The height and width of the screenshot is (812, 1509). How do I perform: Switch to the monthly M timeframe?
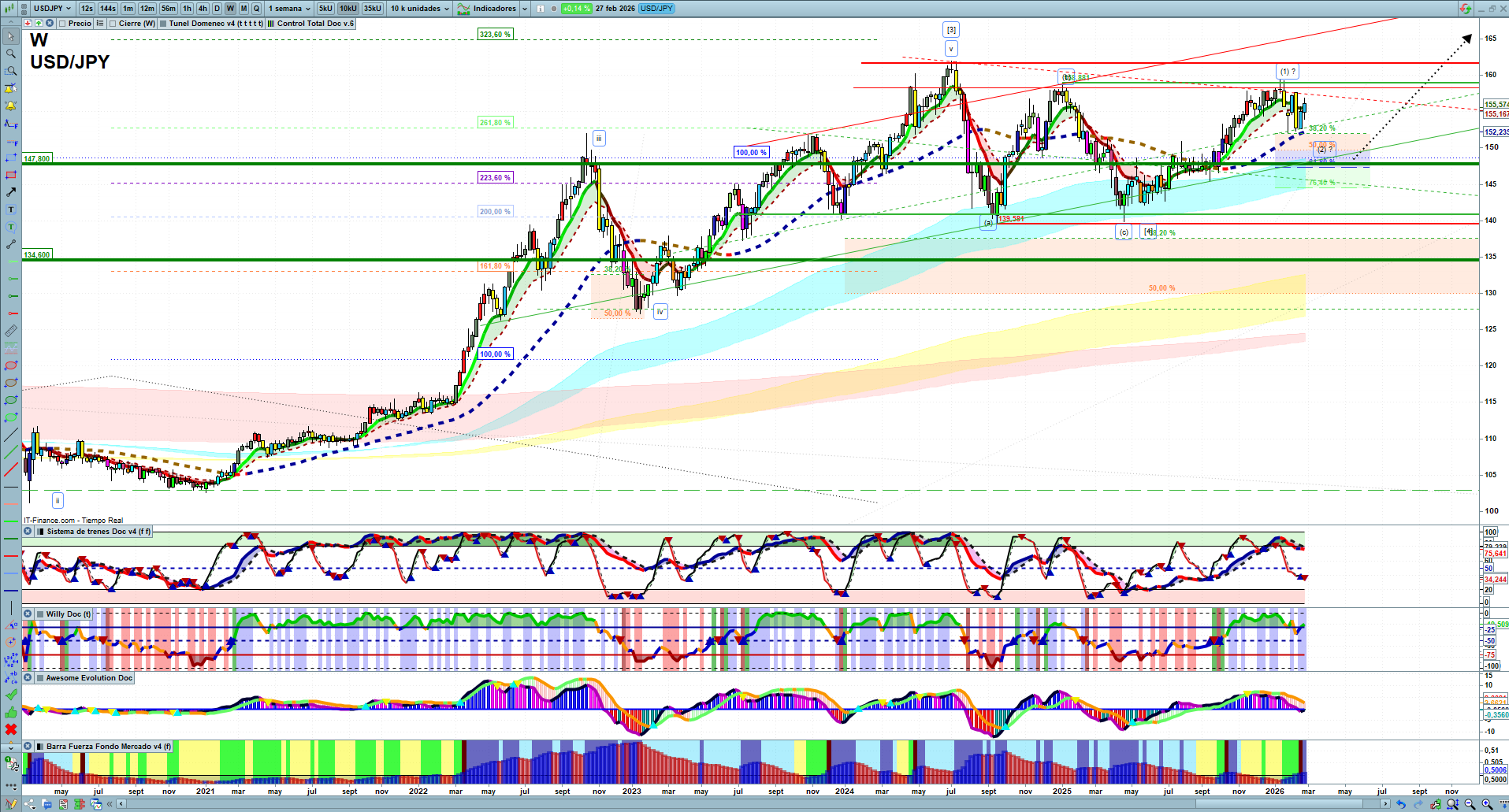(243, 9)
